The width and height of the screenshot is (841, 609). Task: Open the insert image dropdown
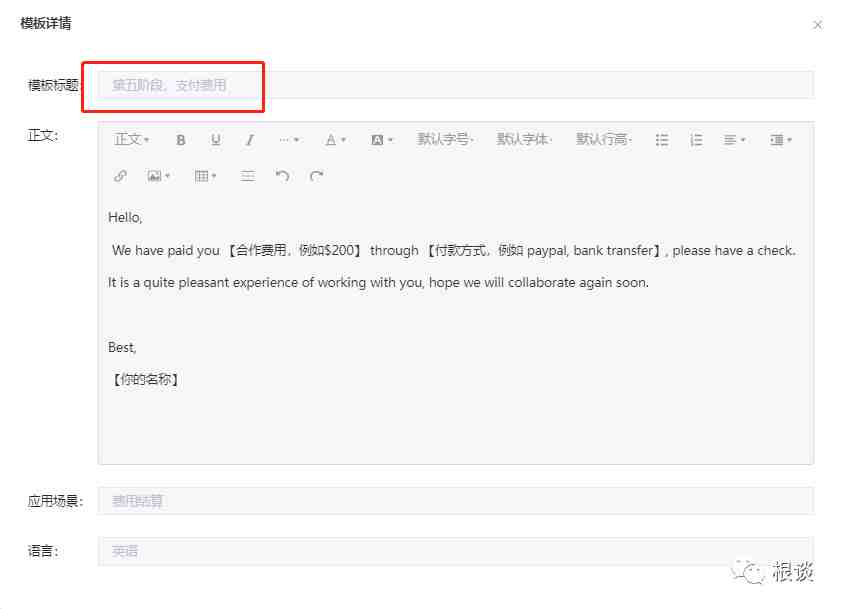158,176
